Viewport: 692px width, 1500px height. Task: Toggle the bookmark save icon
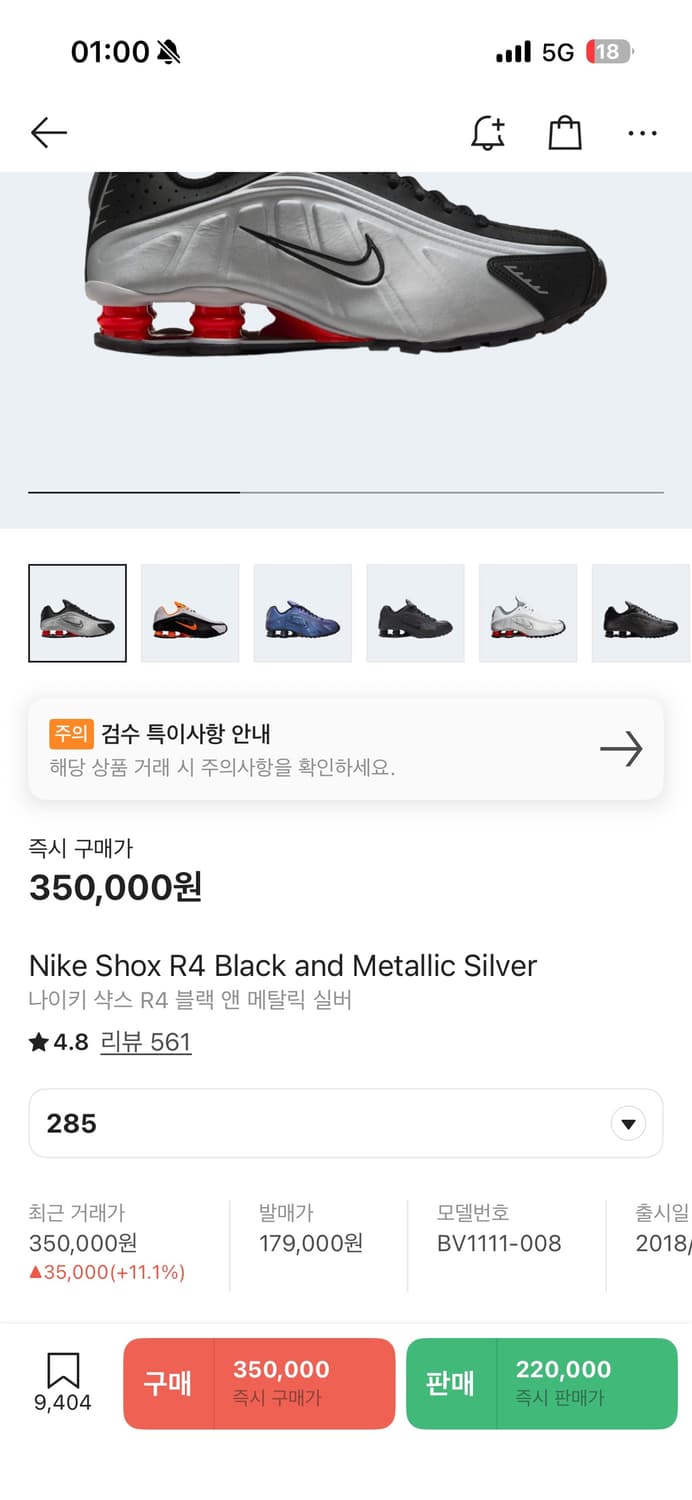63,1371
